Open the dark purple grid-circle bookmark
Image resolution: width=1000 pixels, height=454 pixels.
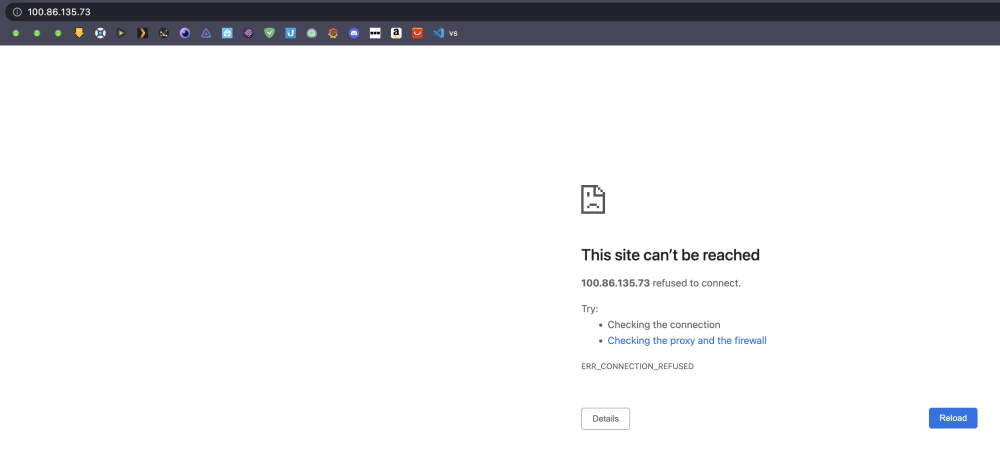point(248,33)
